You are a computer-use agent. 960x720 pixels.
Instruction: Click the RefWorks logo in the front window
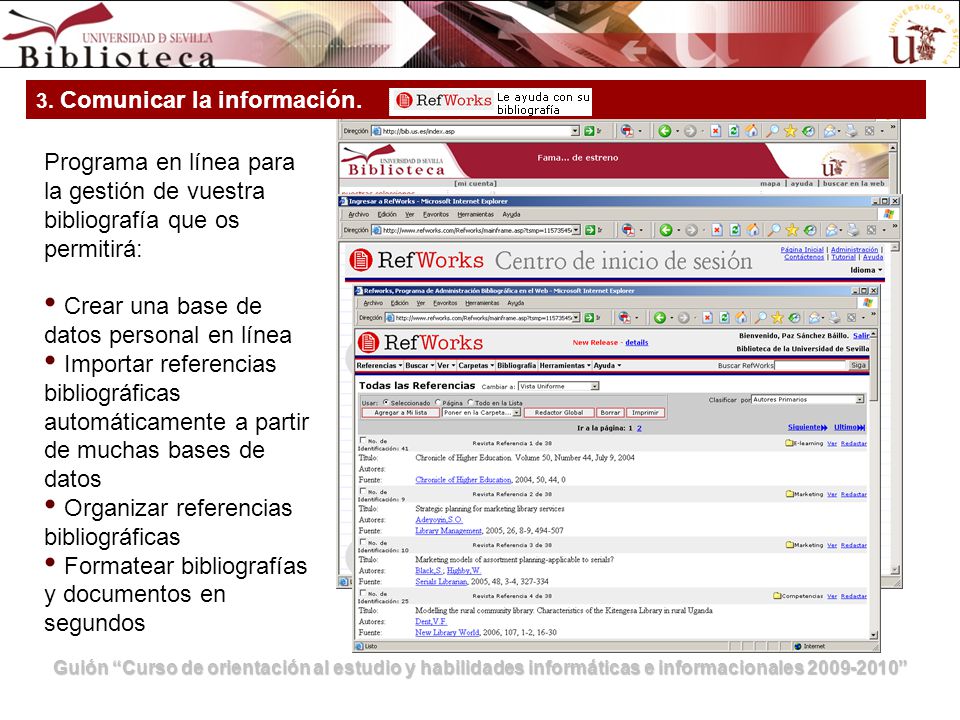point(421,343)
